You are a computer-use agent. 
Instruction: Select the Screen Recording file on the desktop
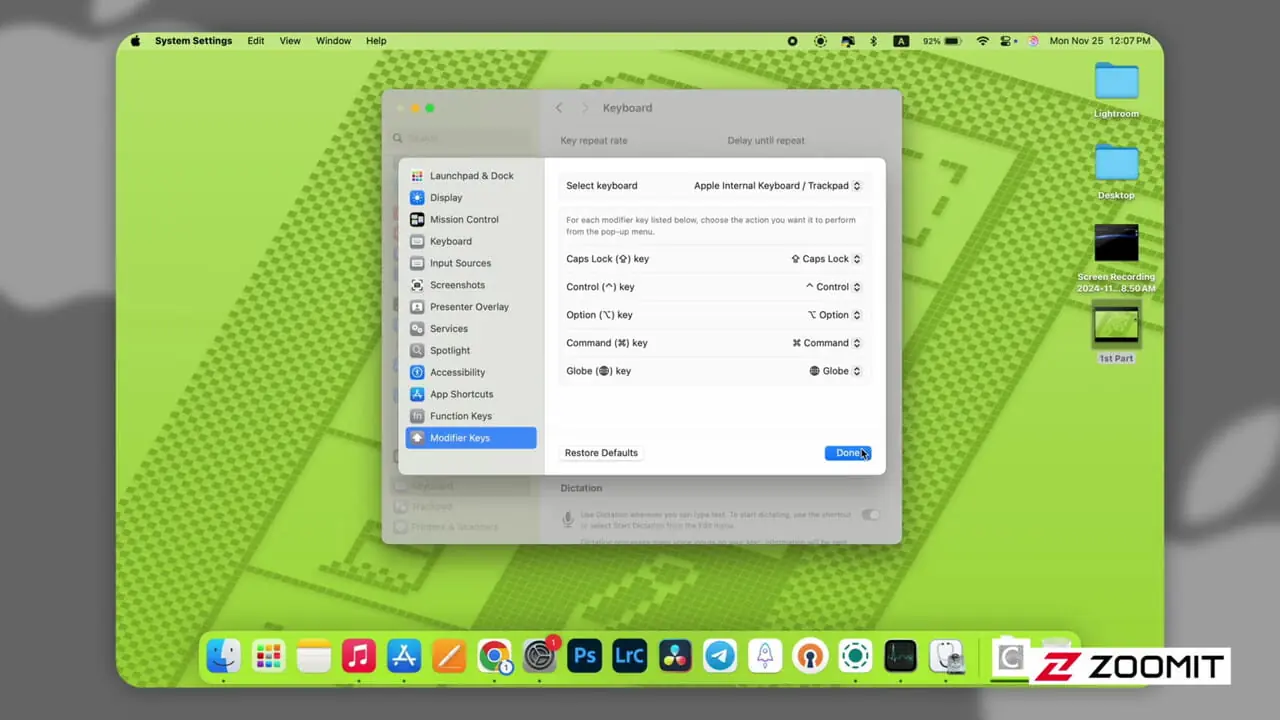1116,258
